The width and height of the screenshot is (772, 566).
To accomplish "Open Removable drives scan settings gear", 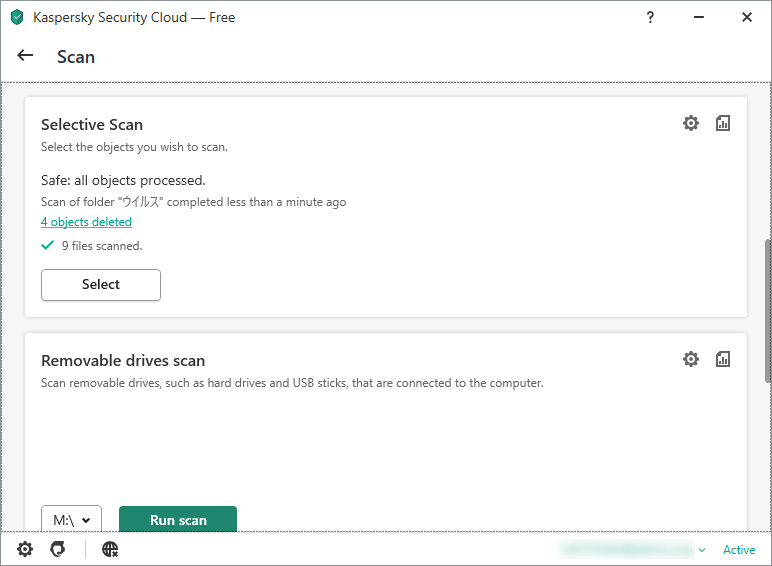I will [691, 359].
